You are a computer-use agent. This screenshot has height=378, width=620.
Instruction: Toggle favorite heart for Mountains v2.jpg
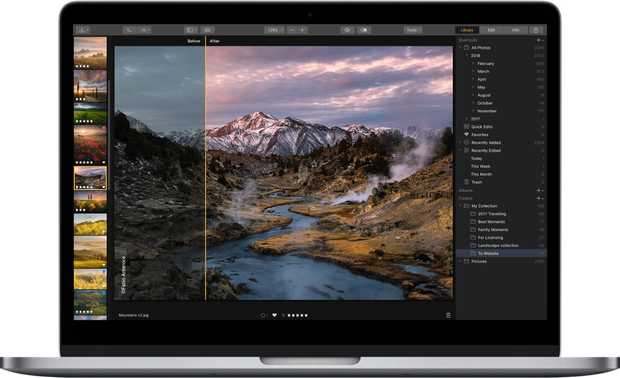[274, 315]
